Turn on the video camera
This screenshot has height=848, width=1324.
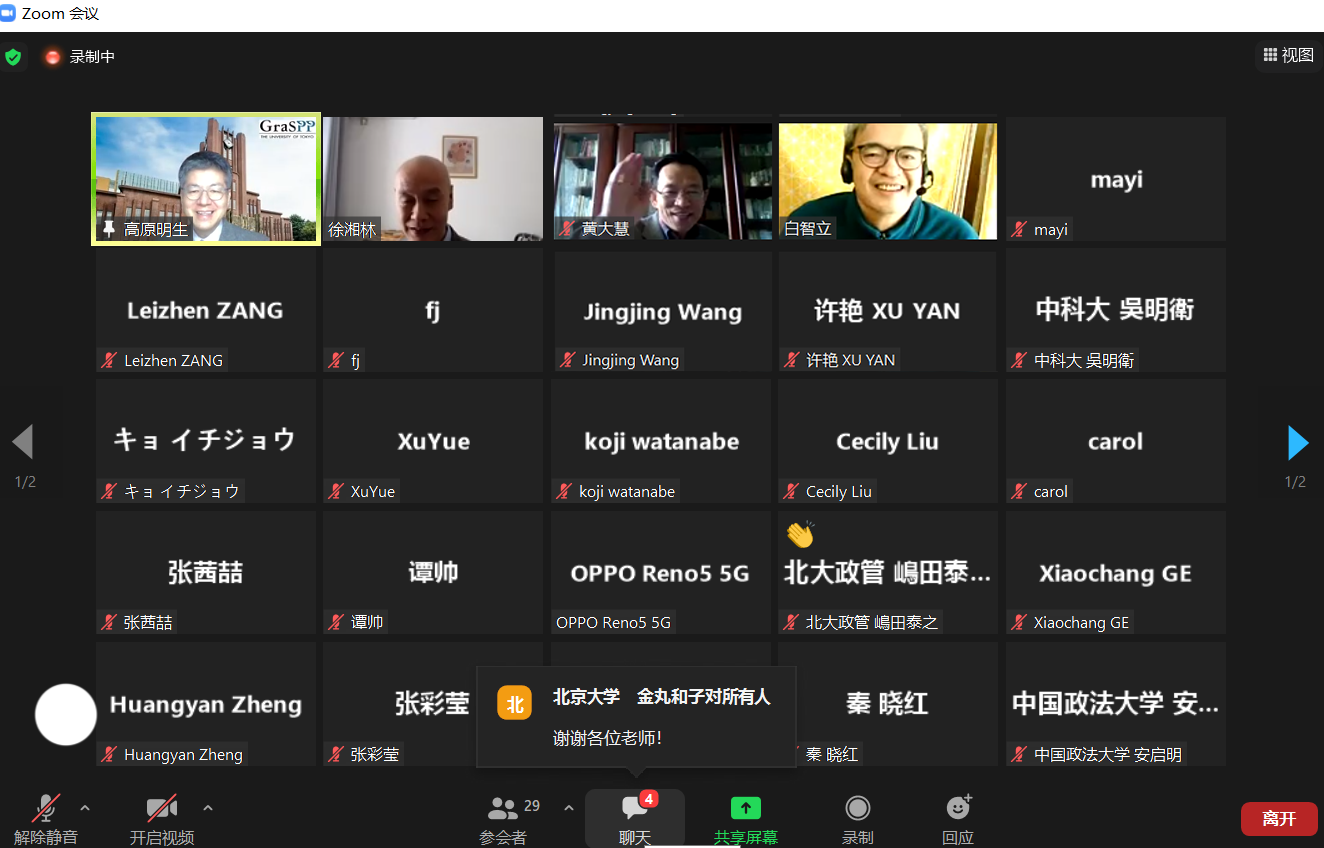point(161,808)
